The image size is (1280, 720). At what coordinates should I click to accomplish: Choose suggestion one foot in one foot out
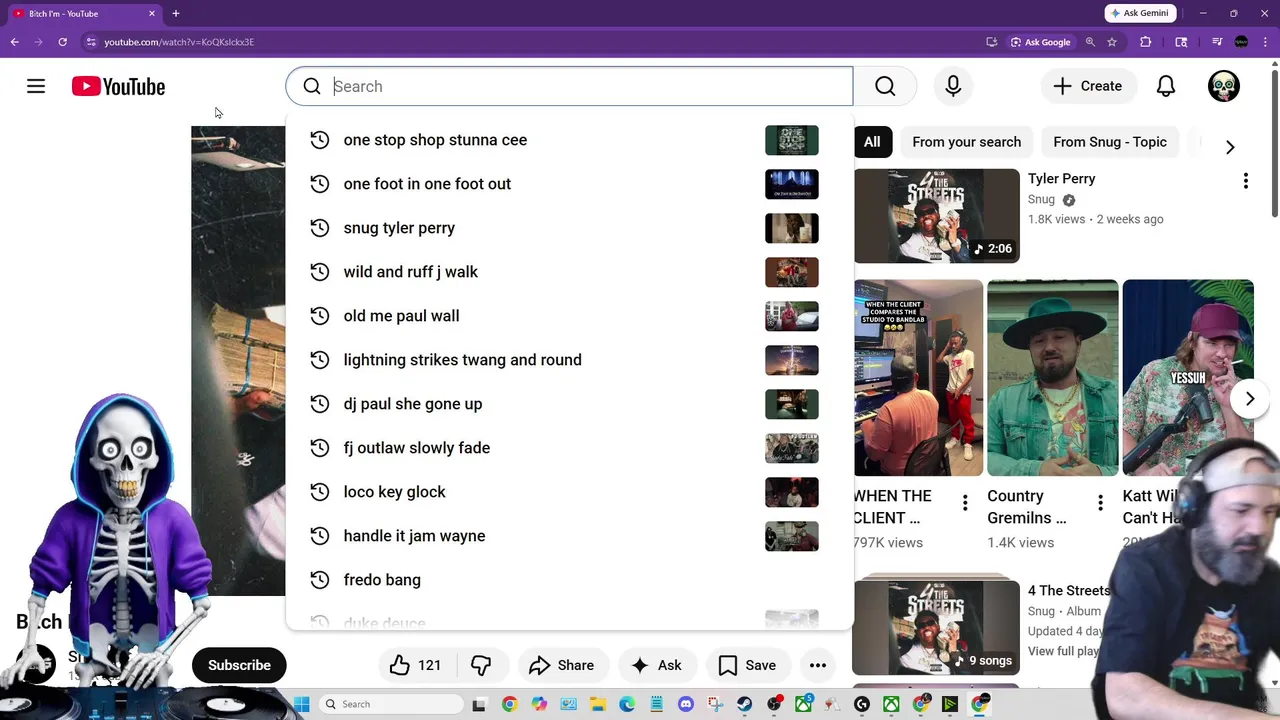(x=569, y=184)
